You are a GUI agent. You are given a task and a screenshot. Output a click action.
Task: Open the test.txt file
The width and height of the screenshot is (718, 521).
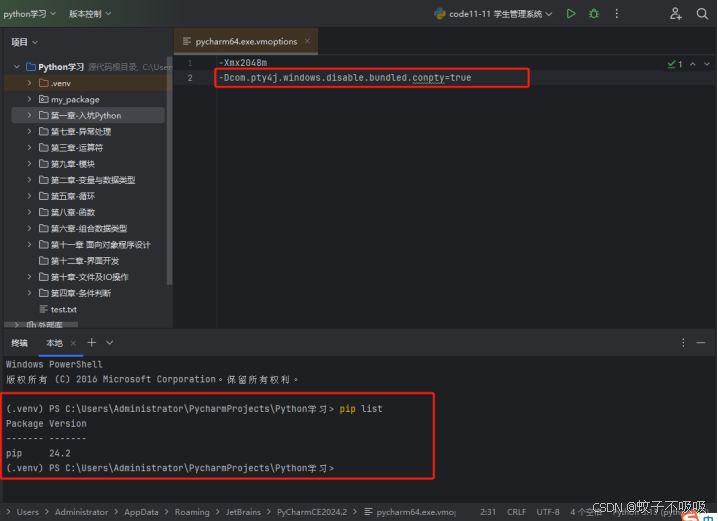coord(63,310)
